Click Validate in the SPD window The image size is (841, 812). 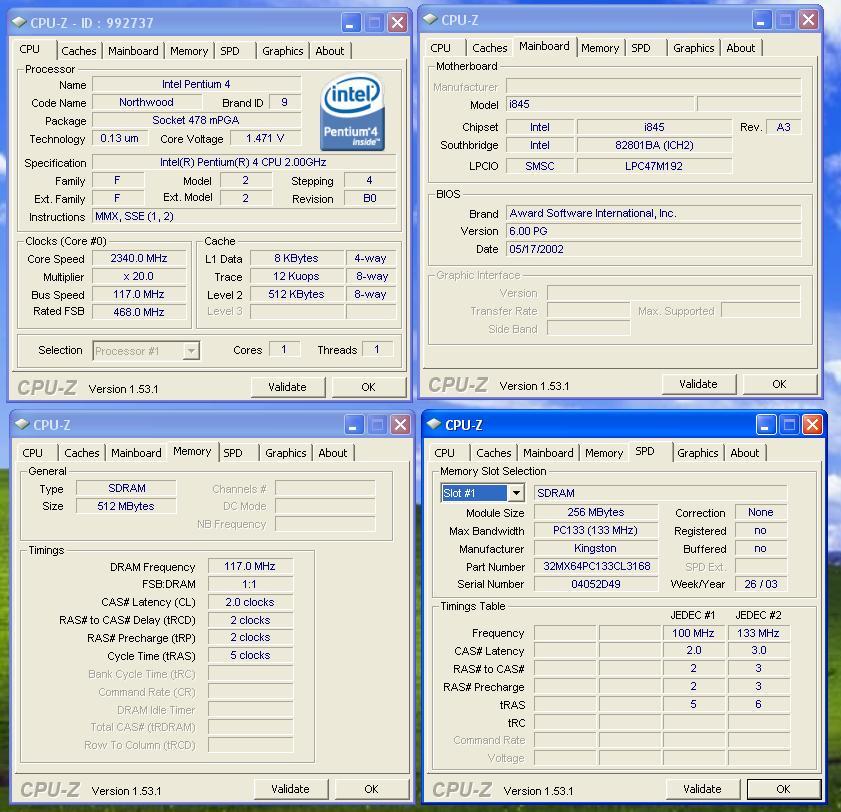[703, 789]
